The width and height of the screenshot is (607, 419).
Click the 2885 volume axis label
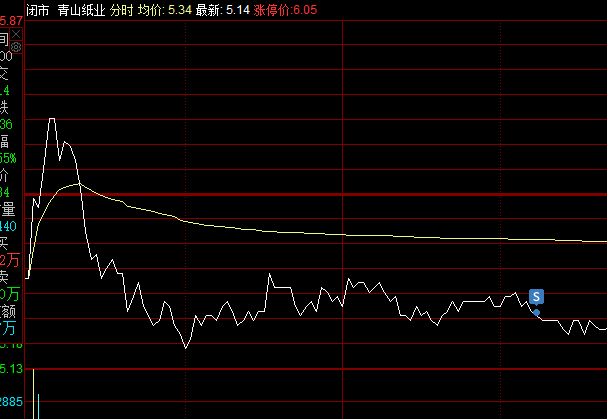coord(11,403)
